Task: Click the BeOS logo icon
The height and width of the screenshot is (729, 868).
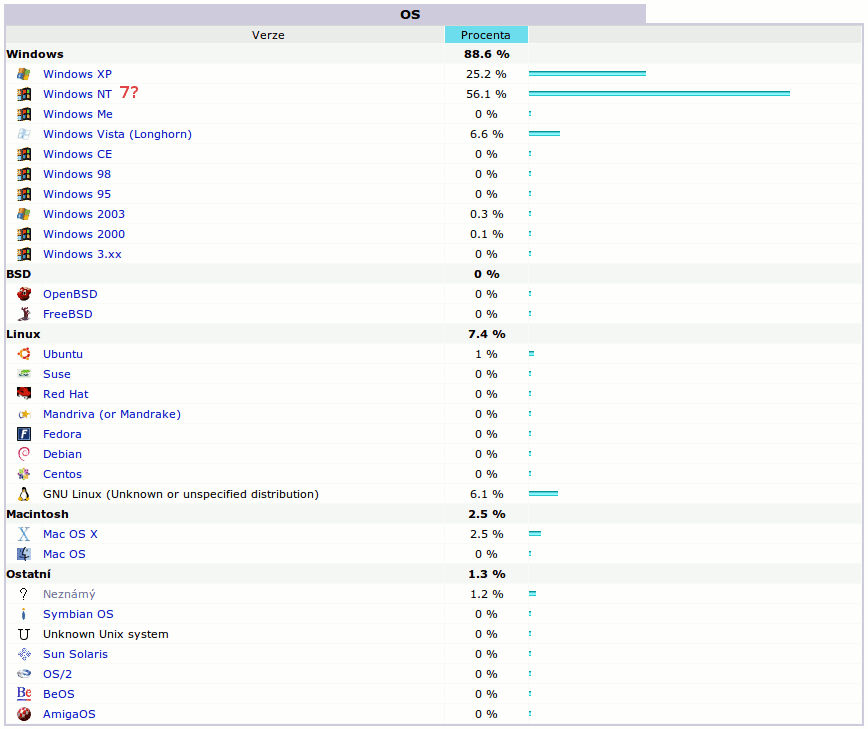Action: point(24,694)
